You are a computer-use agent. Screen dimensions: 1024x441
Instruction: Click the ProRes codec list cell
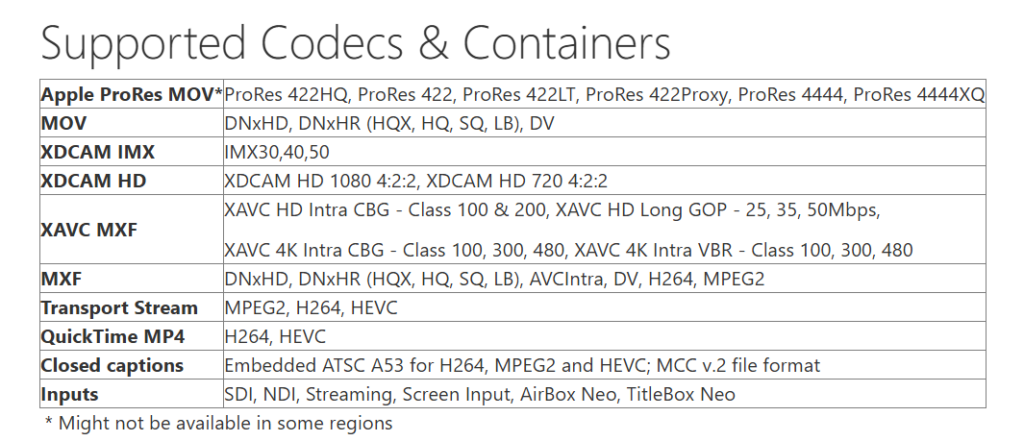pyautogui.click(x=604, y=94)
